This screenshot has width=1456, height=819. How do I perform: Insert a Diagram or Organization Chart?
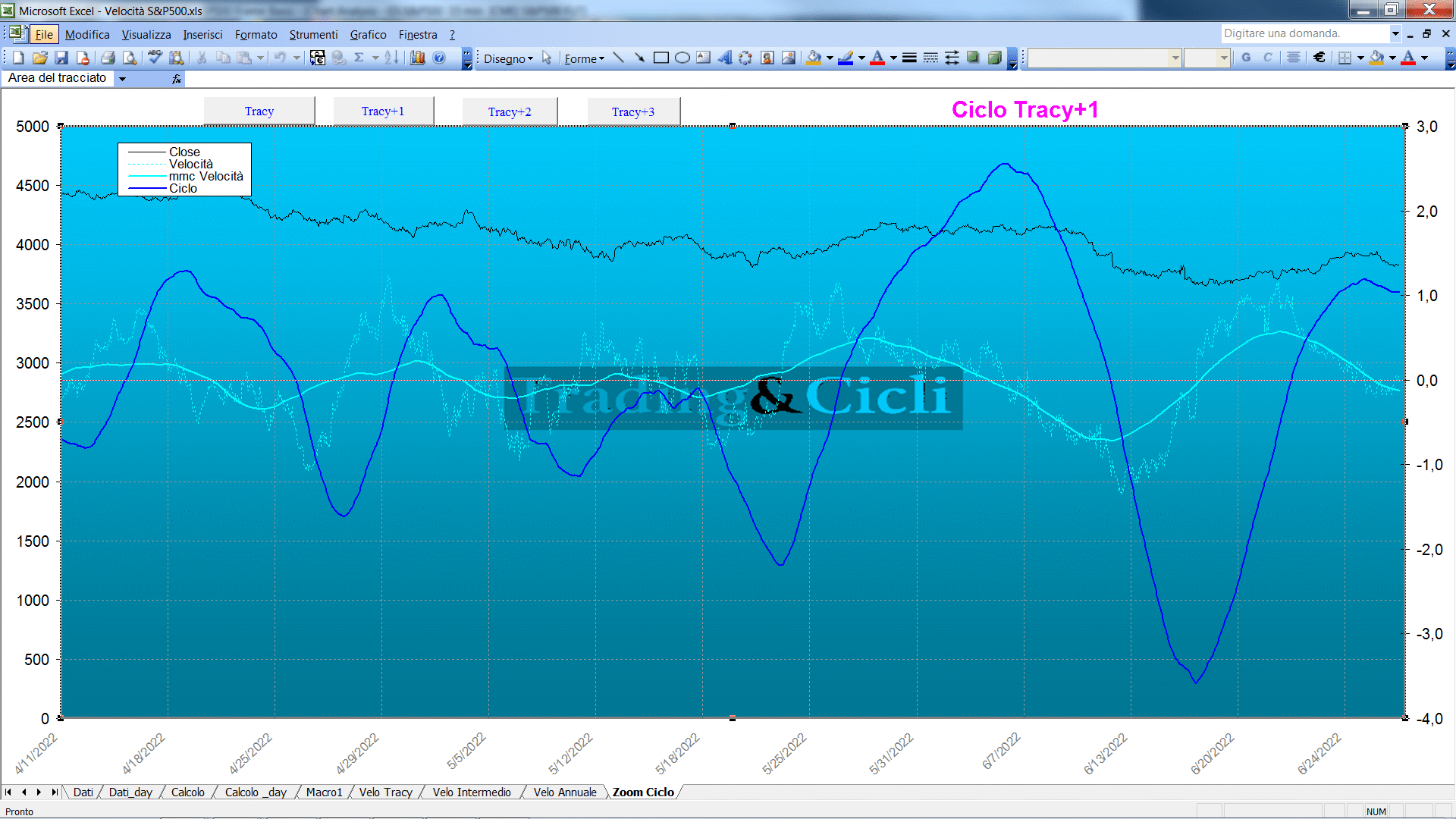tap(745, 58)
